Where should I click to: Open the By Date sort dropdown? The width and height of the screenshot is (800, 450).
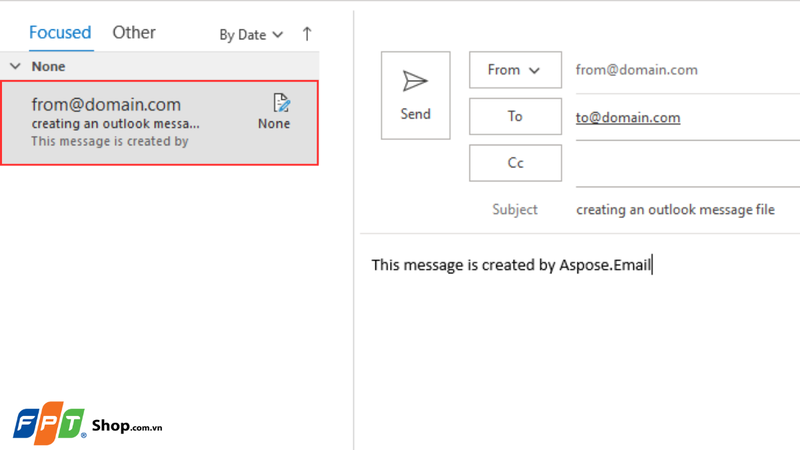click(x=251, y=35)
